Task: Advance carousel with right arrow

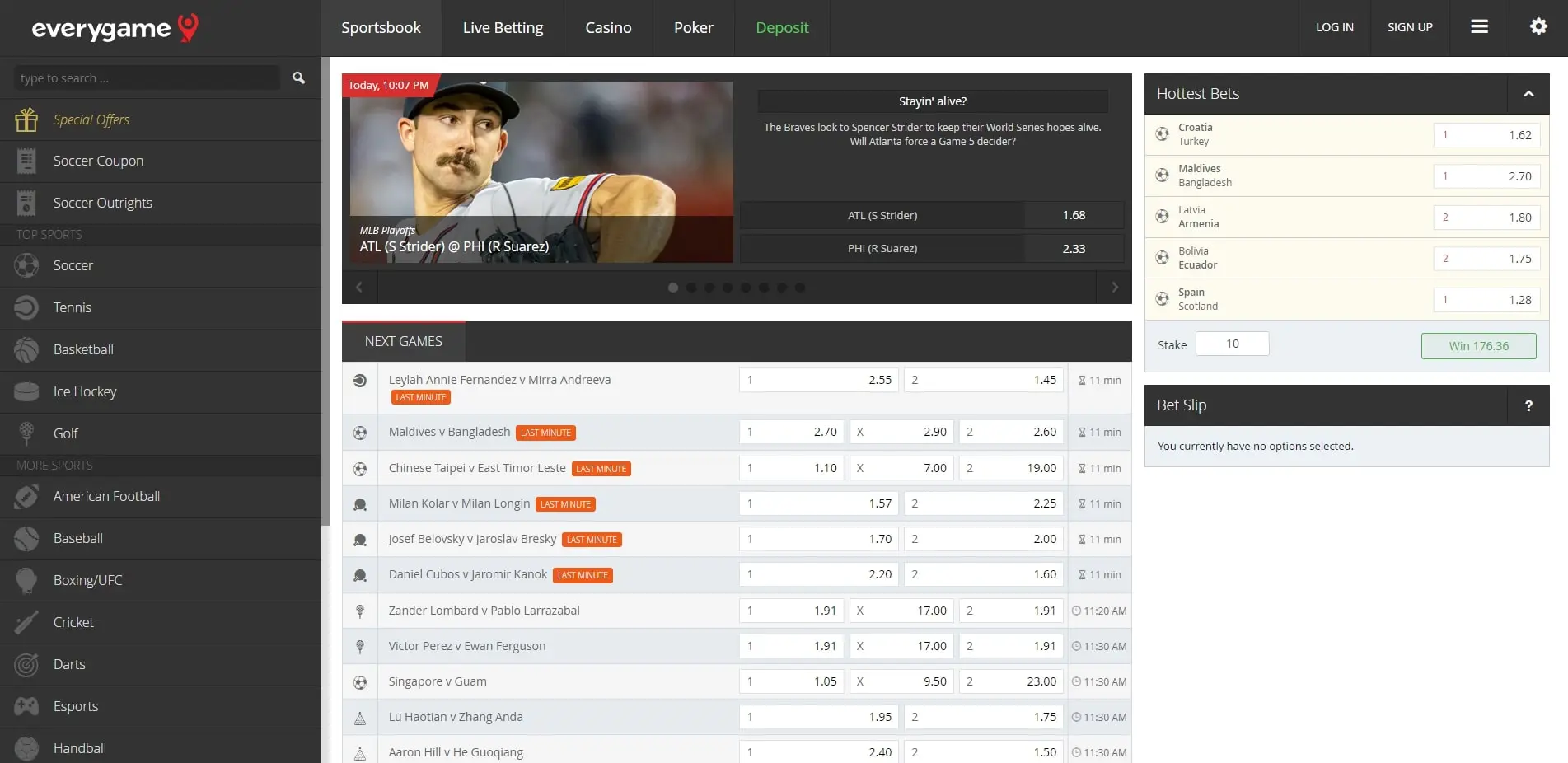Action: point(1114,288)
